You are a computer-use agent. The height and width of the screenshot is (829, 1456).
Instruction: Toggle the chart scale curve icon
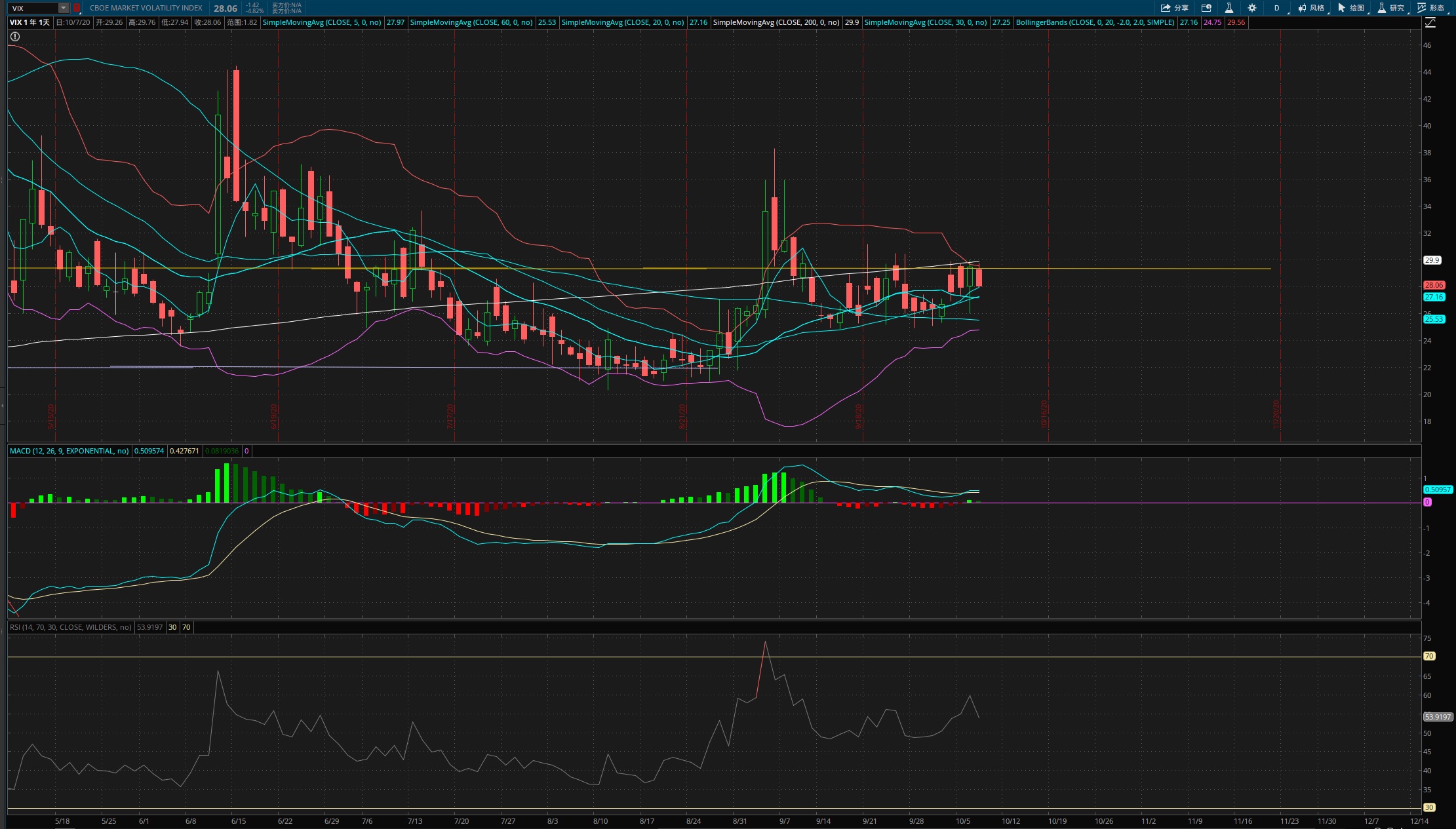click(1430, 22)
